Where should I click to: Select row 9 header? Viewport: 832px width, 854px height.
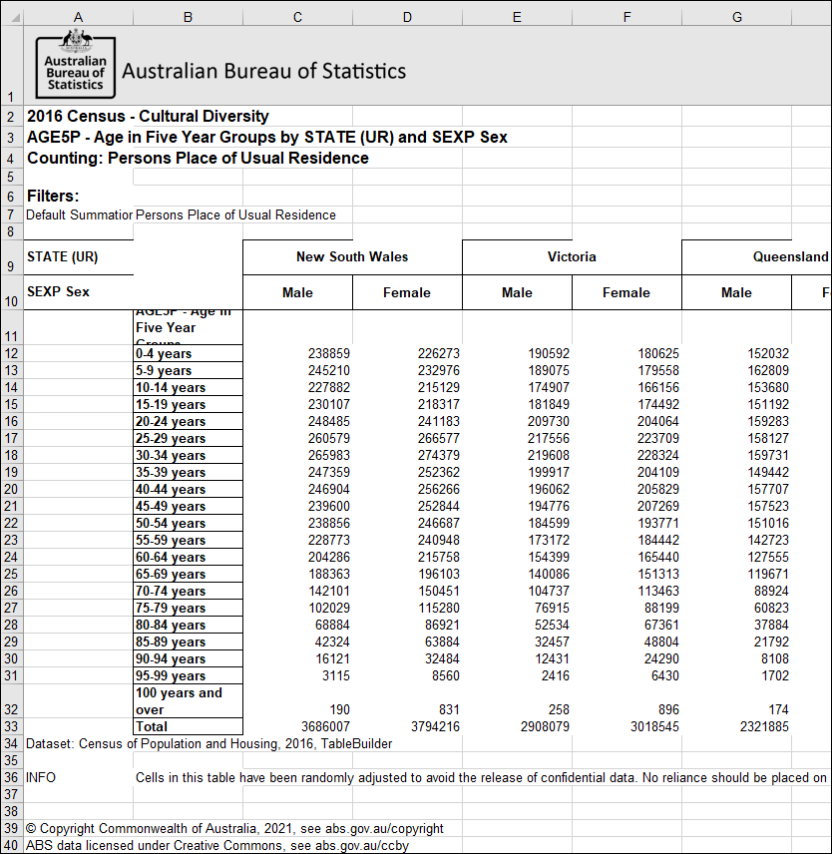coord(11,257)
